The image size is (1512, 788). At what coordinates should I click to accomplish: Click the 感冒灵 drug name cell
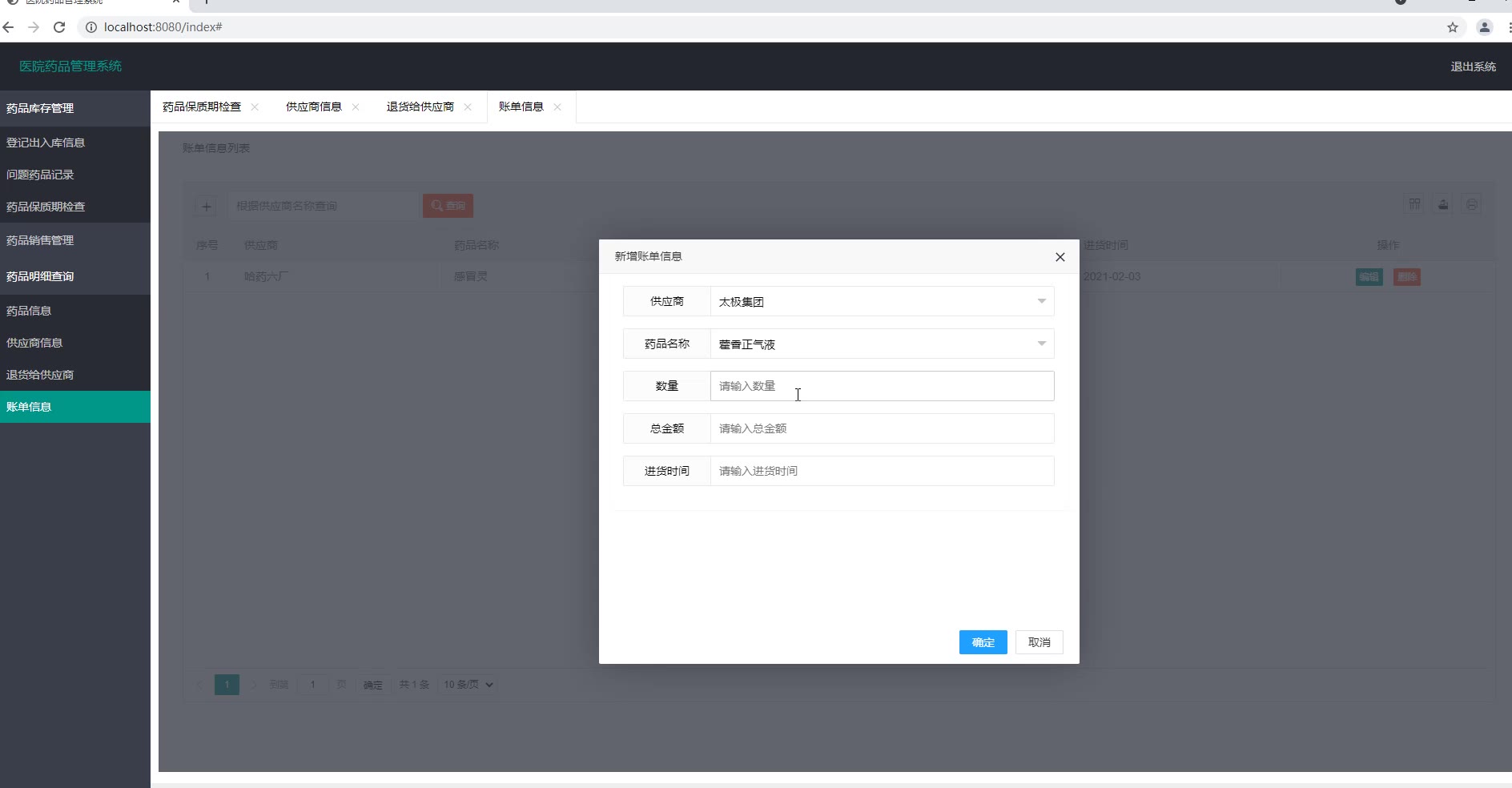(471, 276)
